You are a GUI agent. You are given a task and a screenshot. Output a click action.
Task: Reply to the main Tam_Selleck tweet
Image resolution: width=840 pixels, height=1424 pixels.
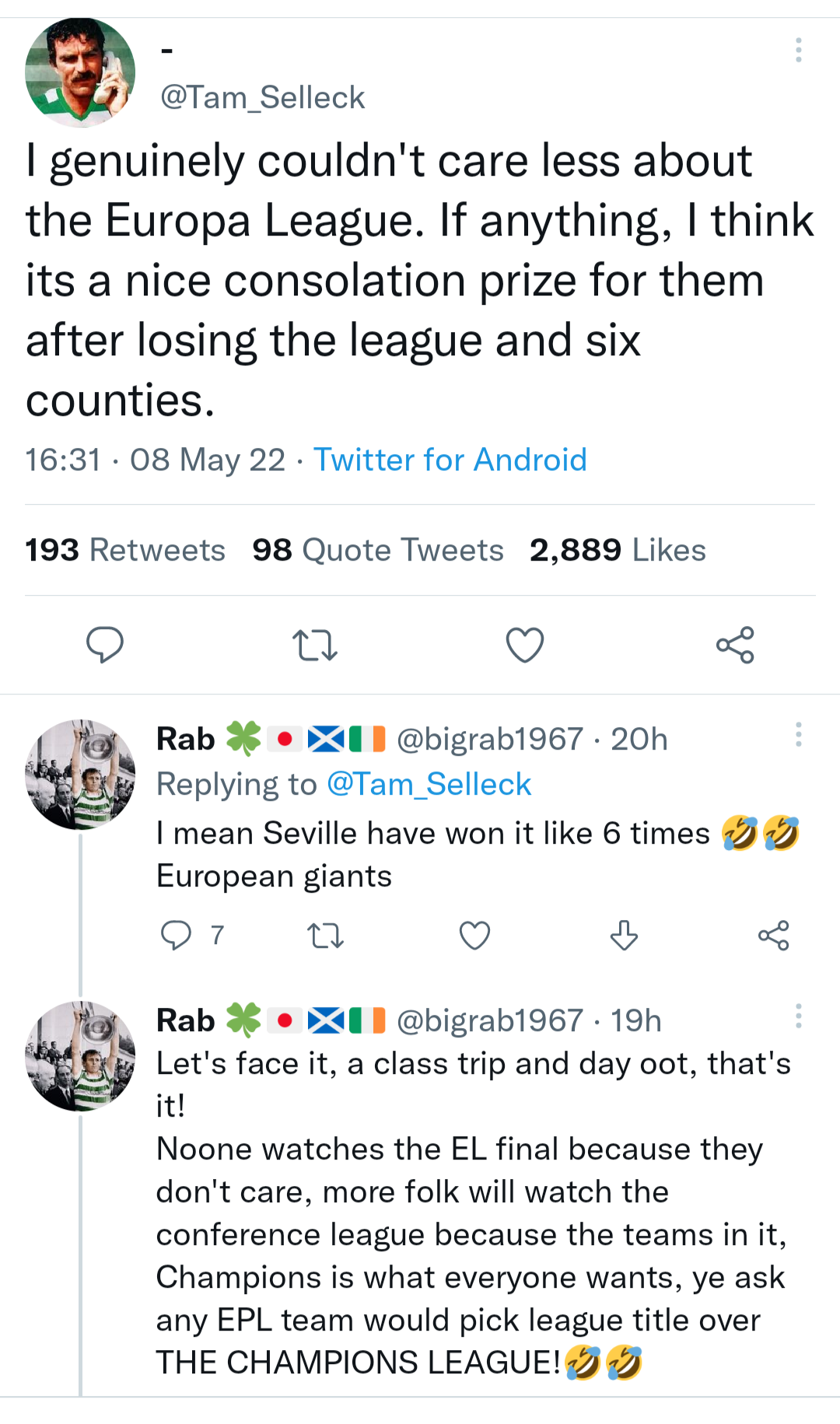tap(104, 645)
